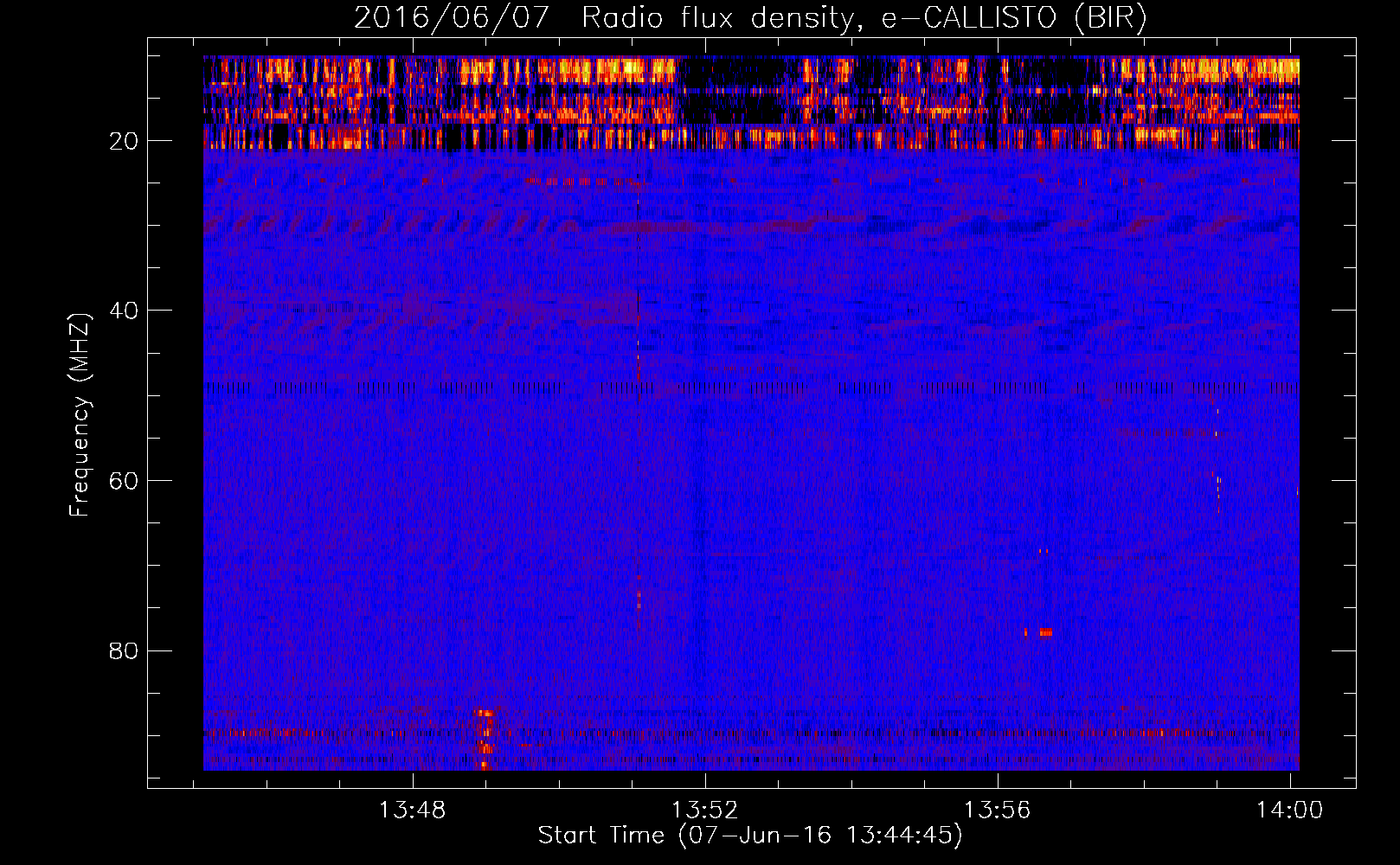Click the "Start Time (07-Jun-16 13:44:45)" label
Image resolution: width=1400 pixels, height=865 pixels.
click(750, 836)
